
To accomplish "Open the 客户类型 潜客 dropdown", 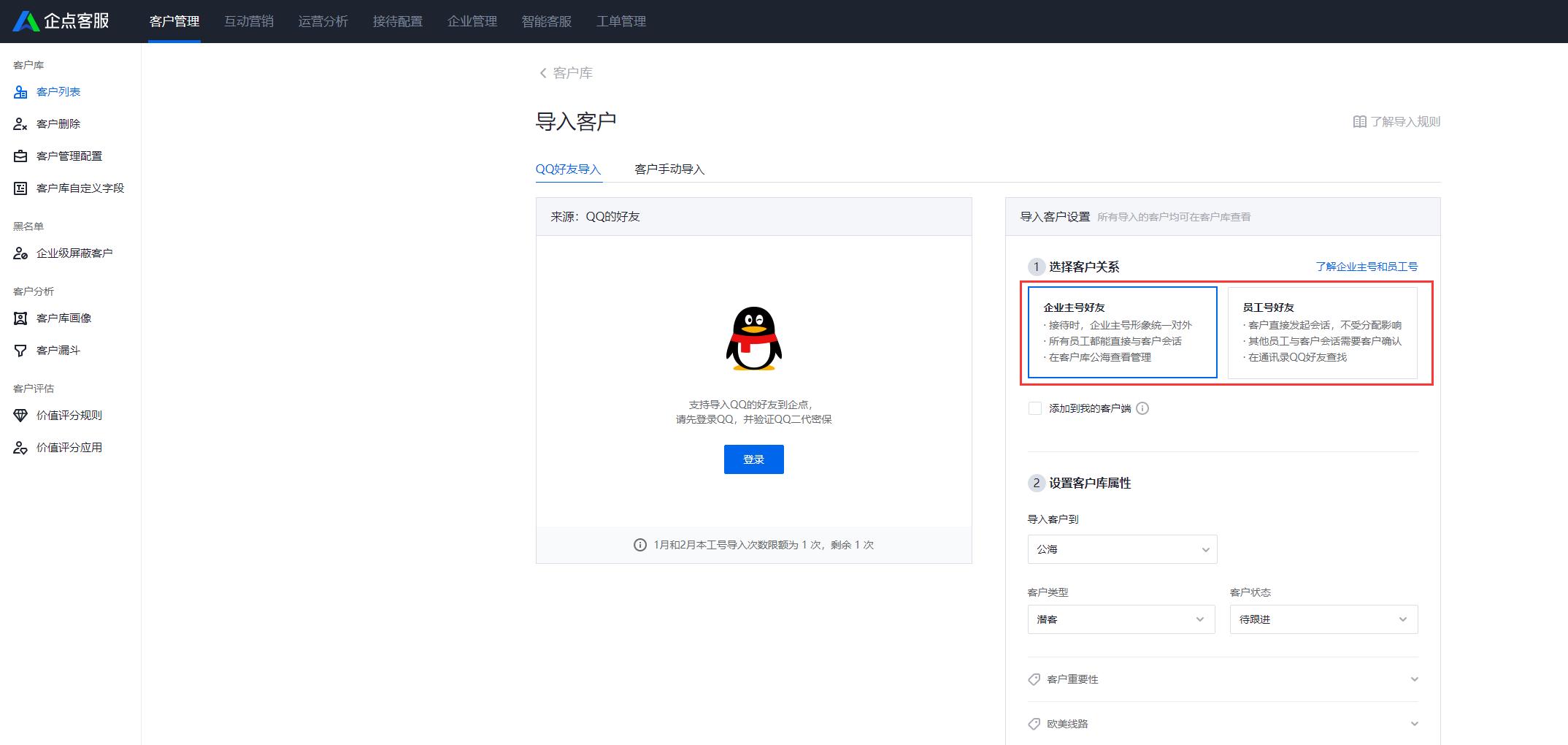I will pos(1121,619).
